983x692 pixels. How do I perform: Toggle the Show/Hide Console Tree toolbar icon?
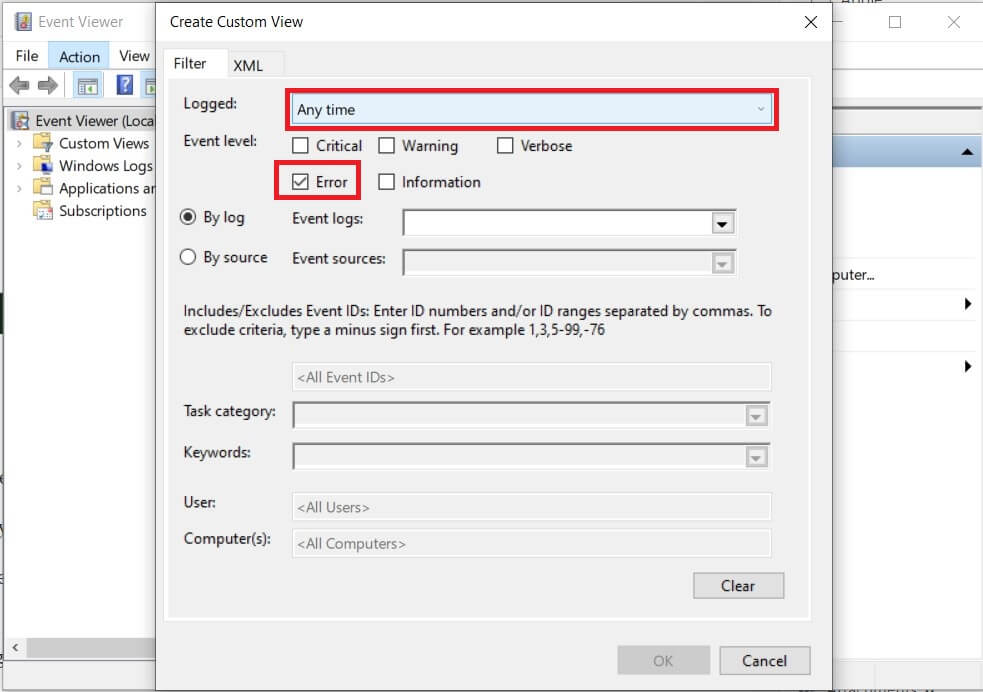pos(86,84)
